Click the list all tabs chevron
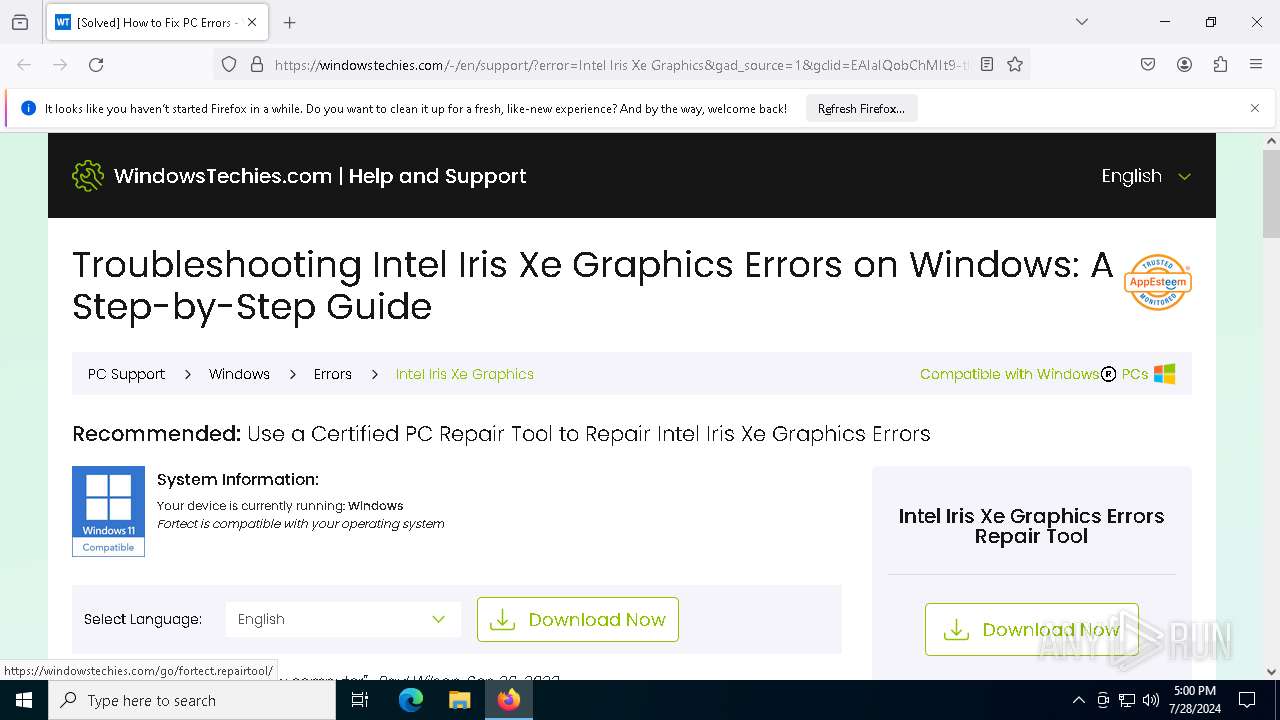Viewport: 1280px width, 720px height. pyautogui.click(x=1081, y=22)
